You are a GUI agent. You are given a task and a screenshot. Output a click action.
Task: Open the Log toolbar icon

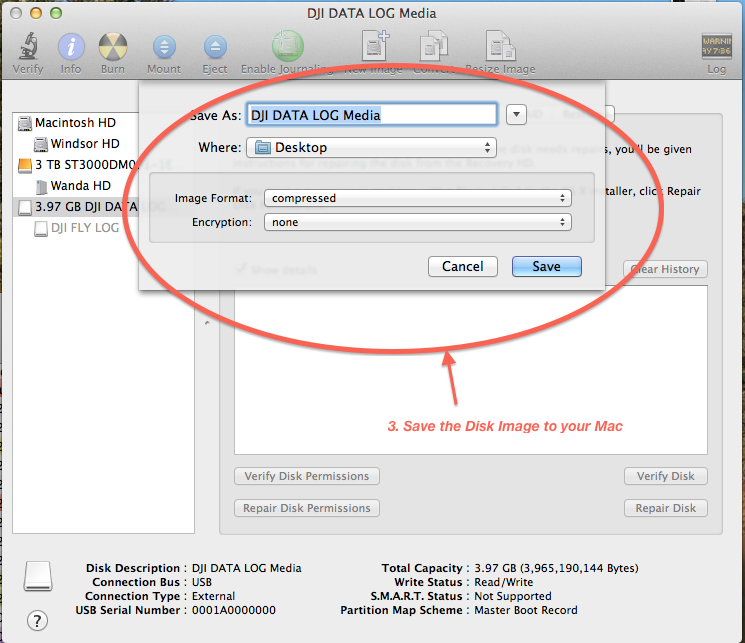point(716,46)
